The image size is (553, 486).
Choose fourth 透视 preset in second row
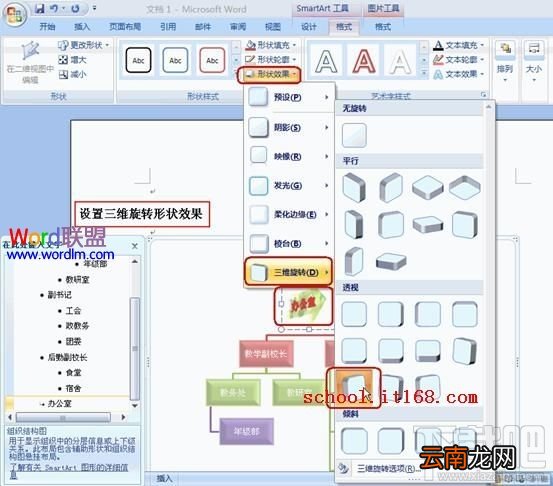[465, 351]
